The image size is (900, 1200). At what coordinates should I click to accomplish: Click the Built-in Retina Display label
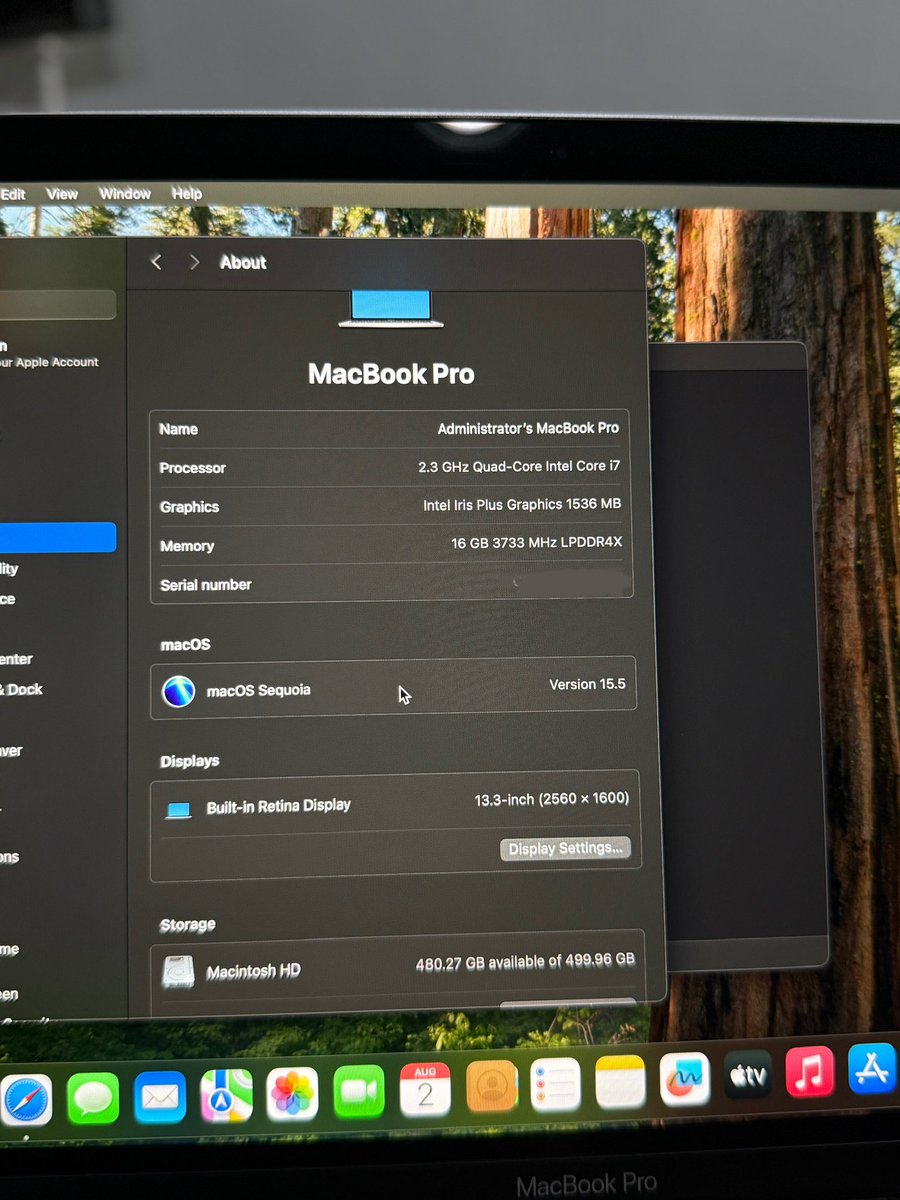coord(278,806)
